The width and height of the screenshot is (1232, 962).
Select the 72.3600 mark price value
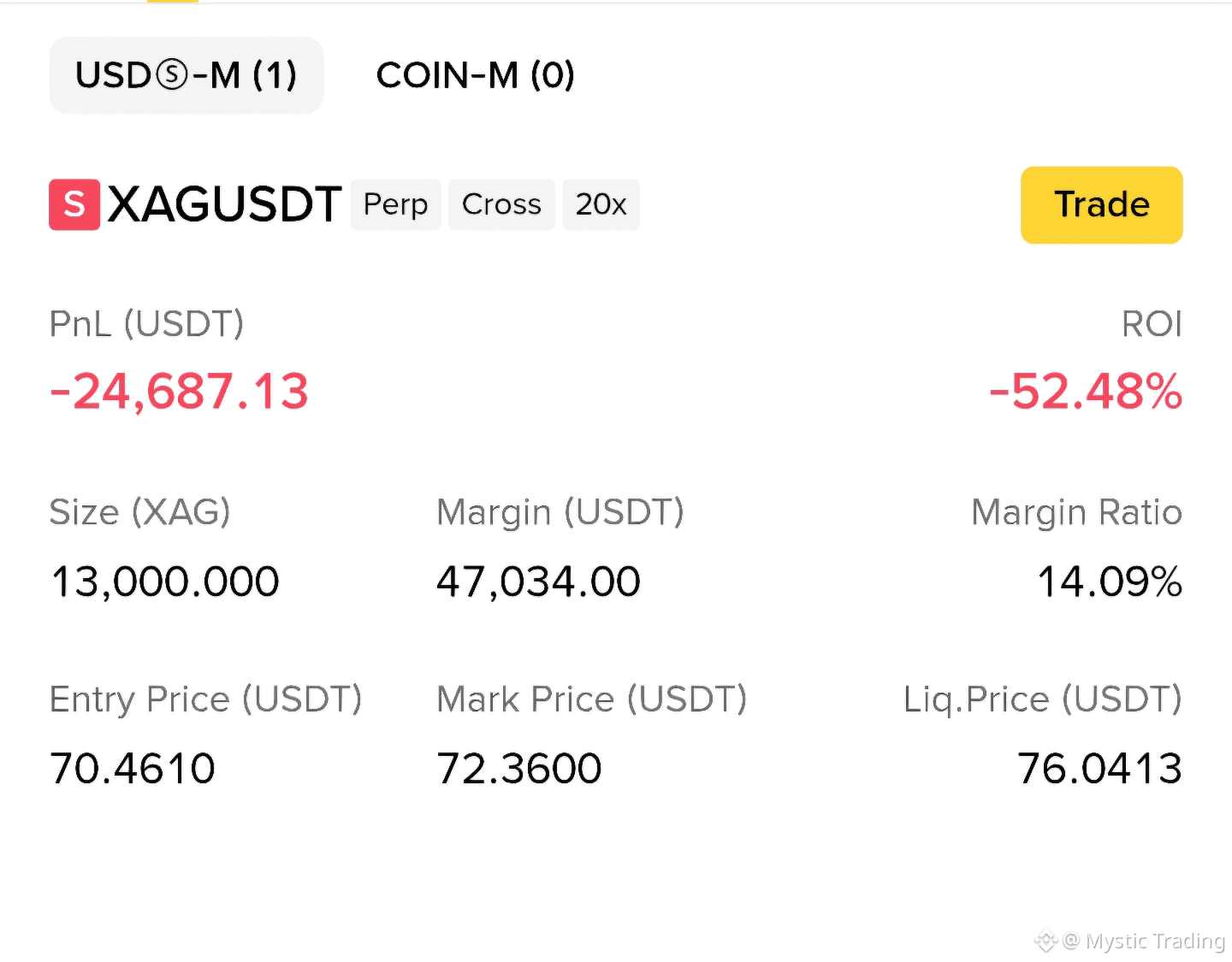pos(519,768)
